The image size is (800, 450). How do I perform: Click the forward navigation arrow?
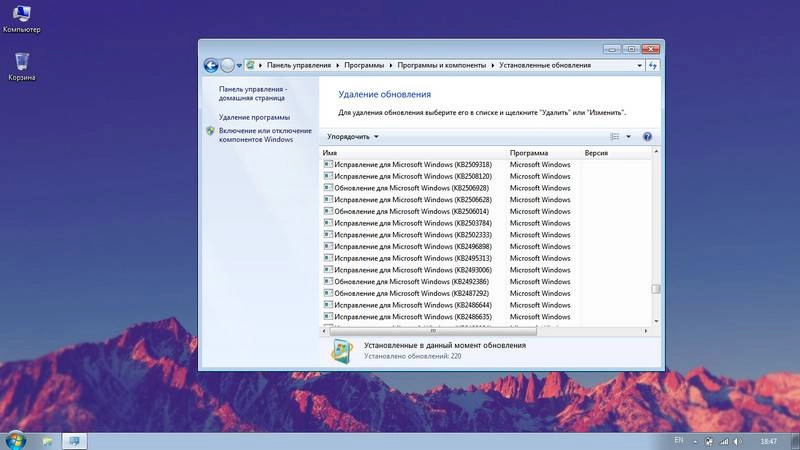tap(227, 65)
